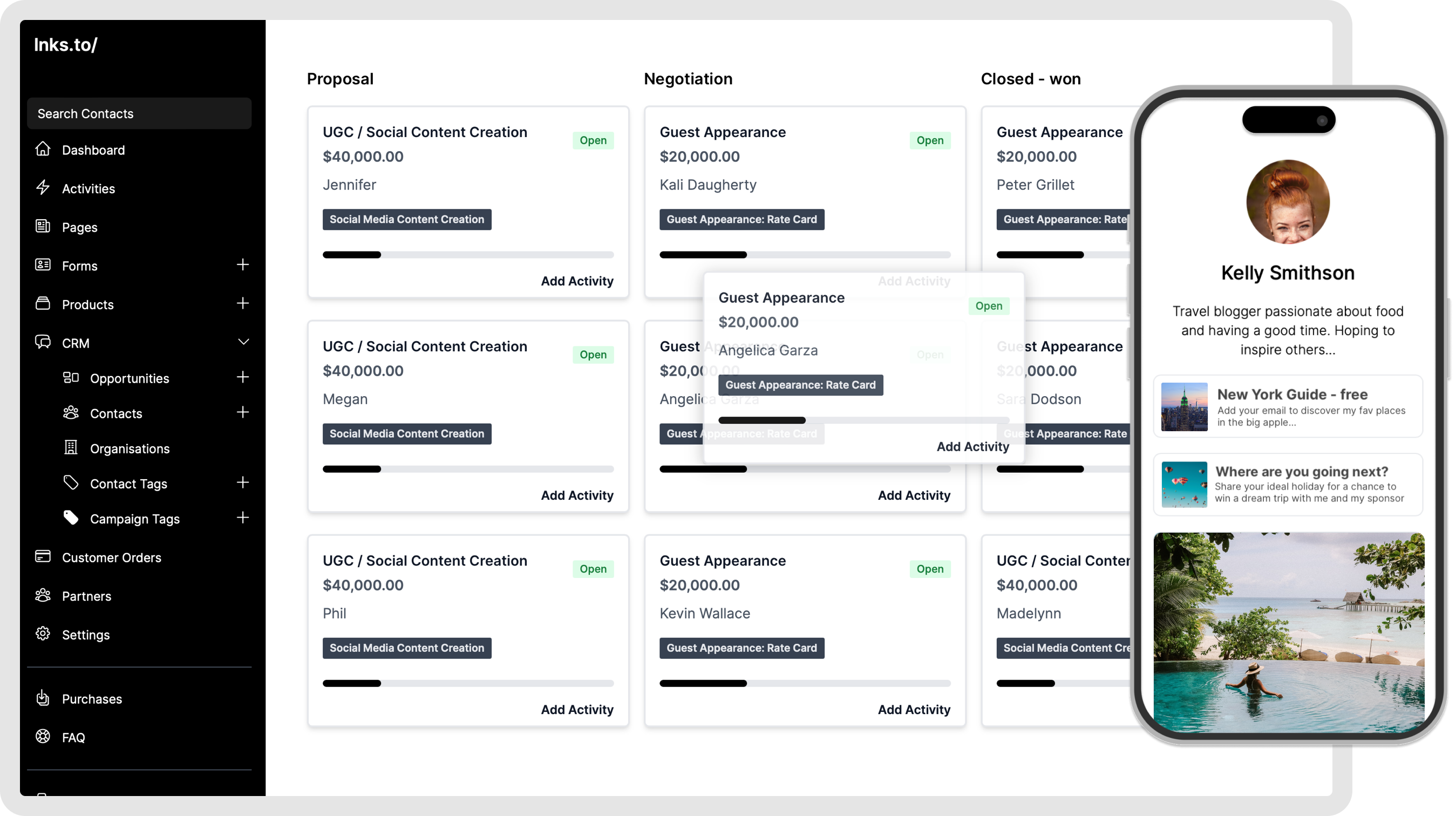Click Add Activity on Kevin Wallace card
The height and width of the screenshot is (816, 1456).
[x=913, y=709]
